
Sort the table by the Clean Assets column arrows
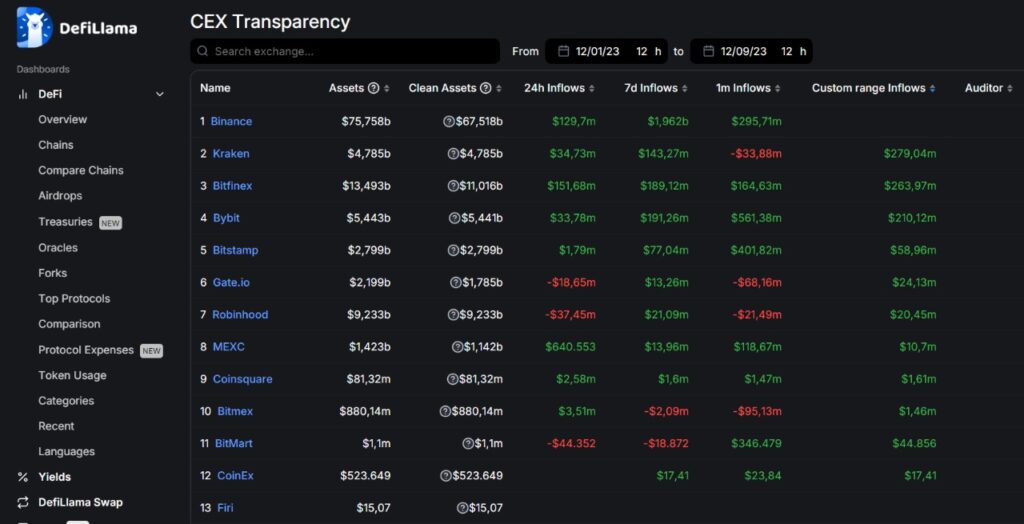click(499, 88)
